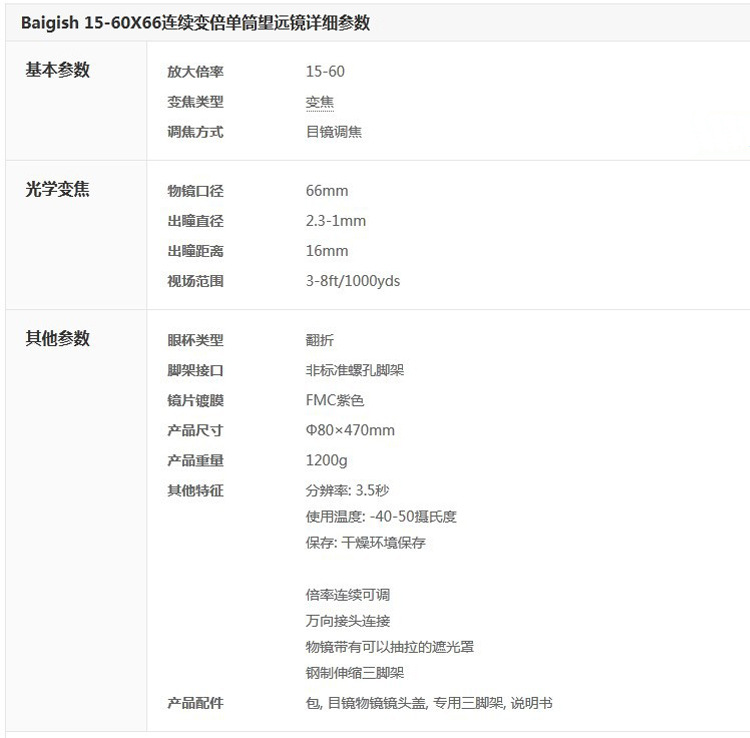Click the accessories list starting with 包, 目镜物镜镜头盖

(429, 703)
